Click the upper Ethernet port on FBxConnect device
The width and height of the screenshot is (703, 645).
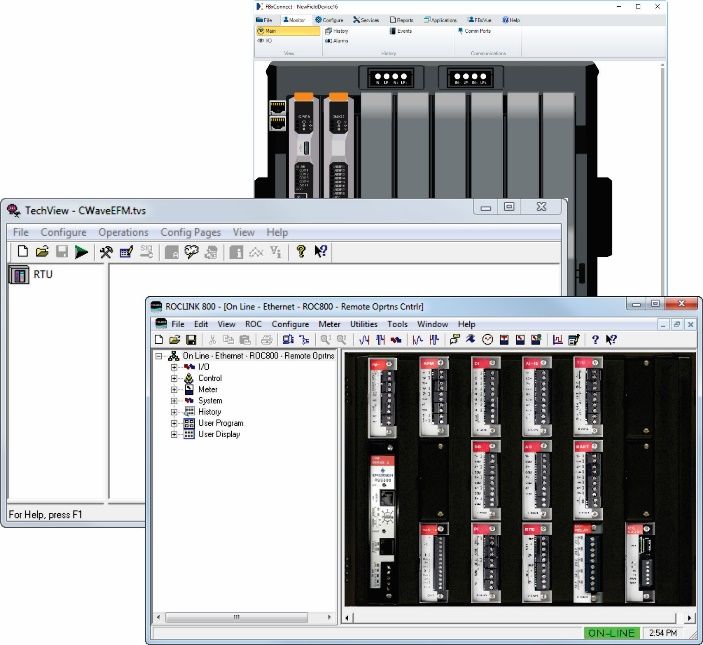pos(277,108)
